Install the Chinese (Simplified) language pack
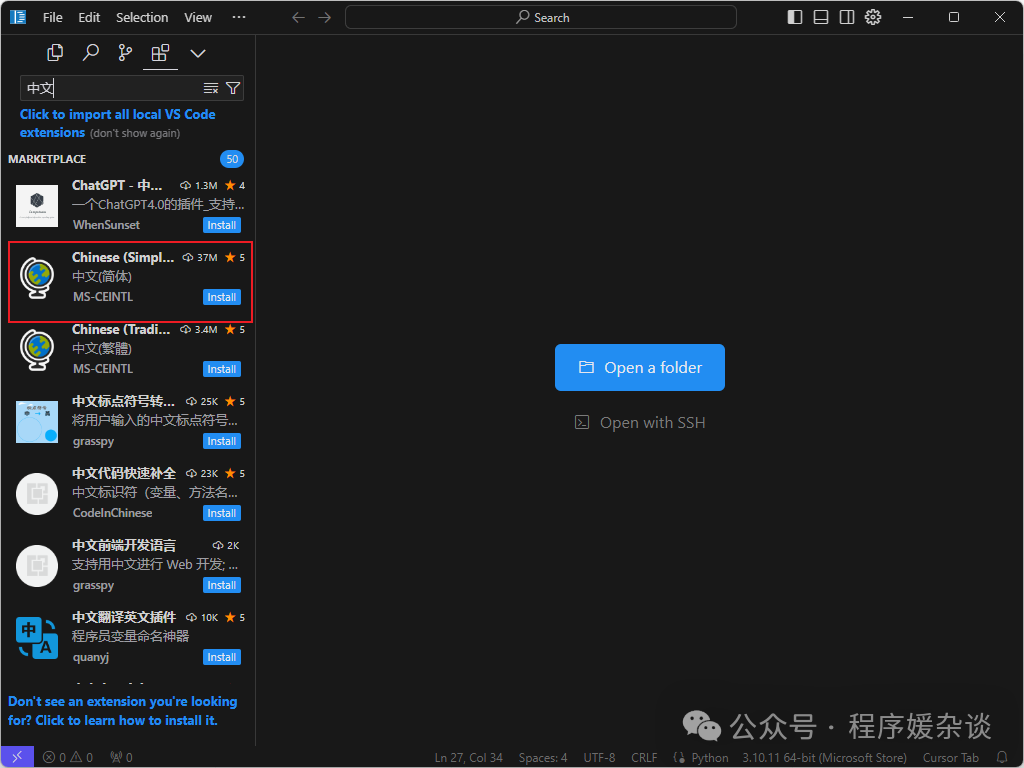 [x=221, y=297]
